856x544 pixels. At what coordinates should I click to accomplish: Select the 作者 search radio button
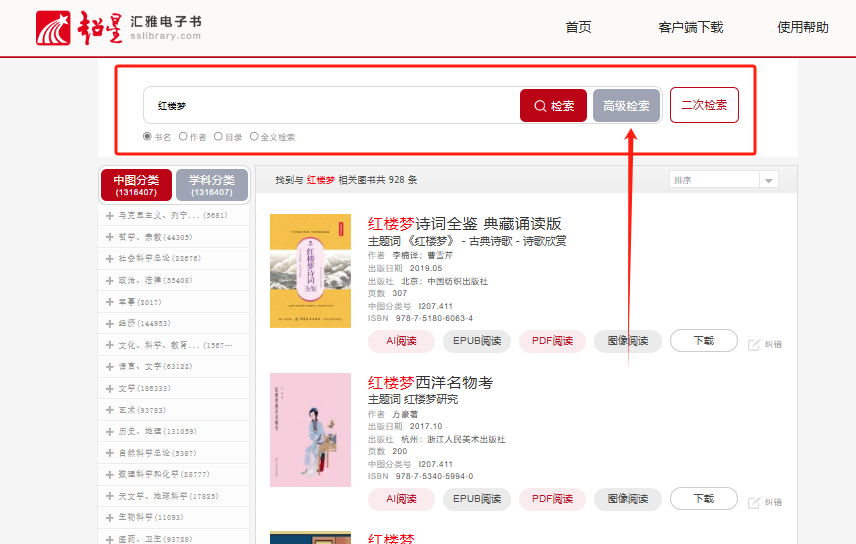click(x=183, y=137)
